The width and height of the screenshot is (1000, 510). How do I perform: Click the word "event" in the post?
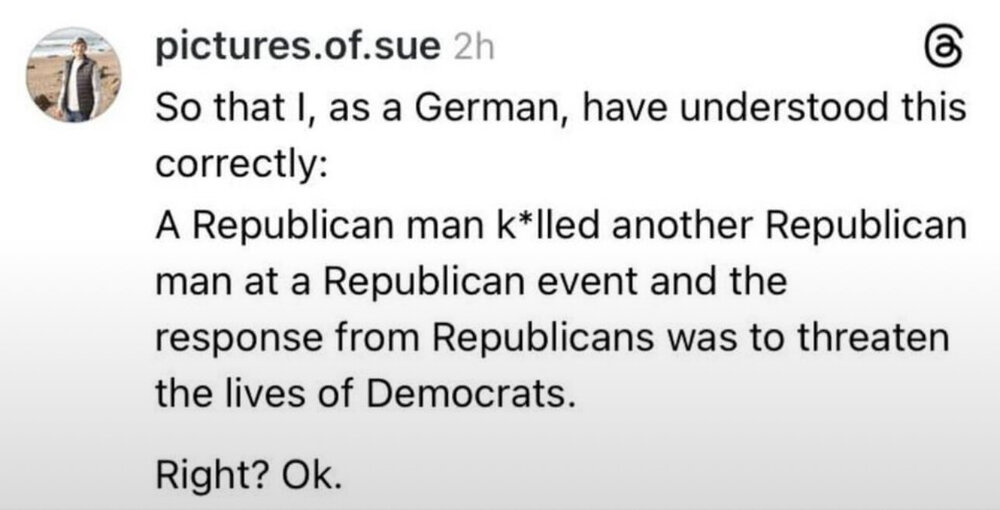click(597, 280)
